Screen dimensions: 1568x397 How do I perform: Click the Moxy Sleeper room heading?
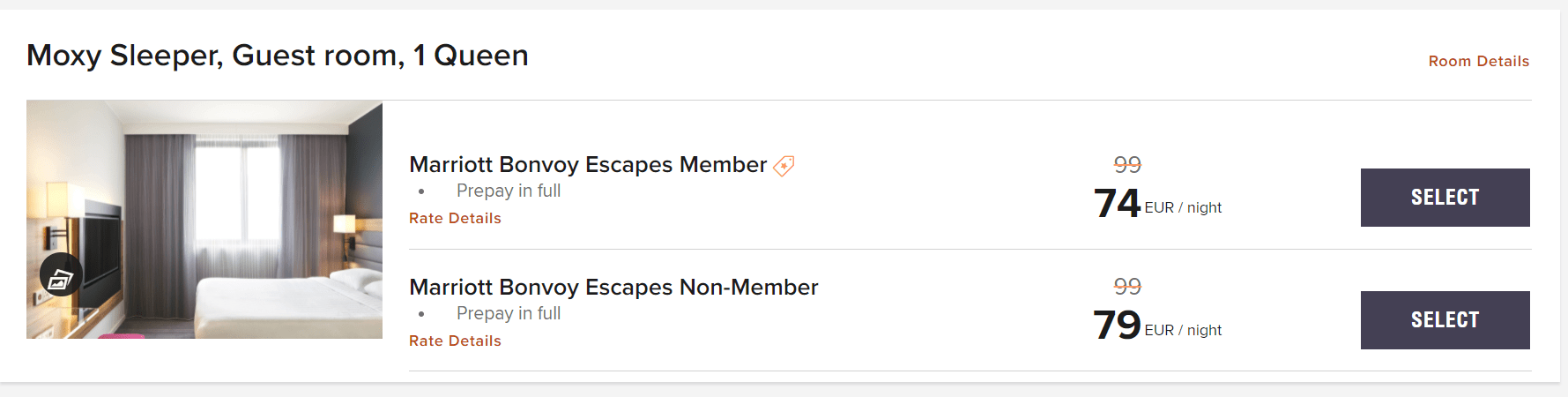[278, 56]
